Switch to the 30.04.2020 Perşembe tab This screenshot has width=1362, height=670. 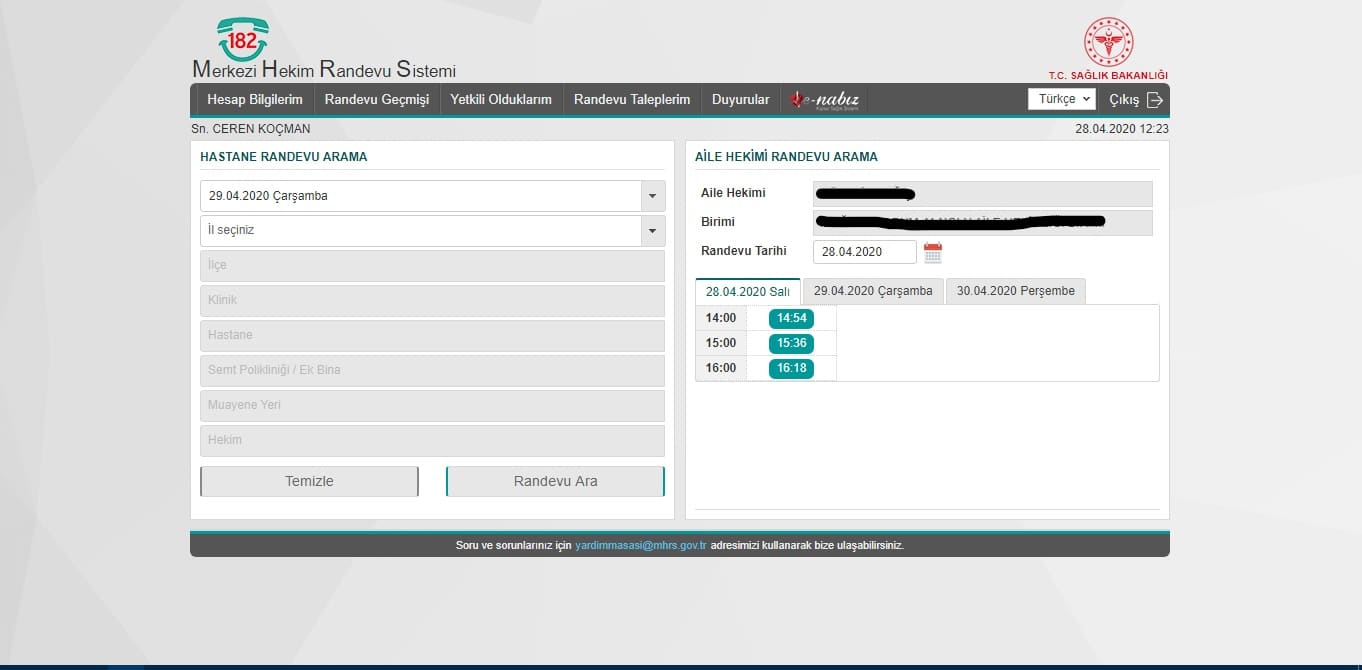(1015, 291)
